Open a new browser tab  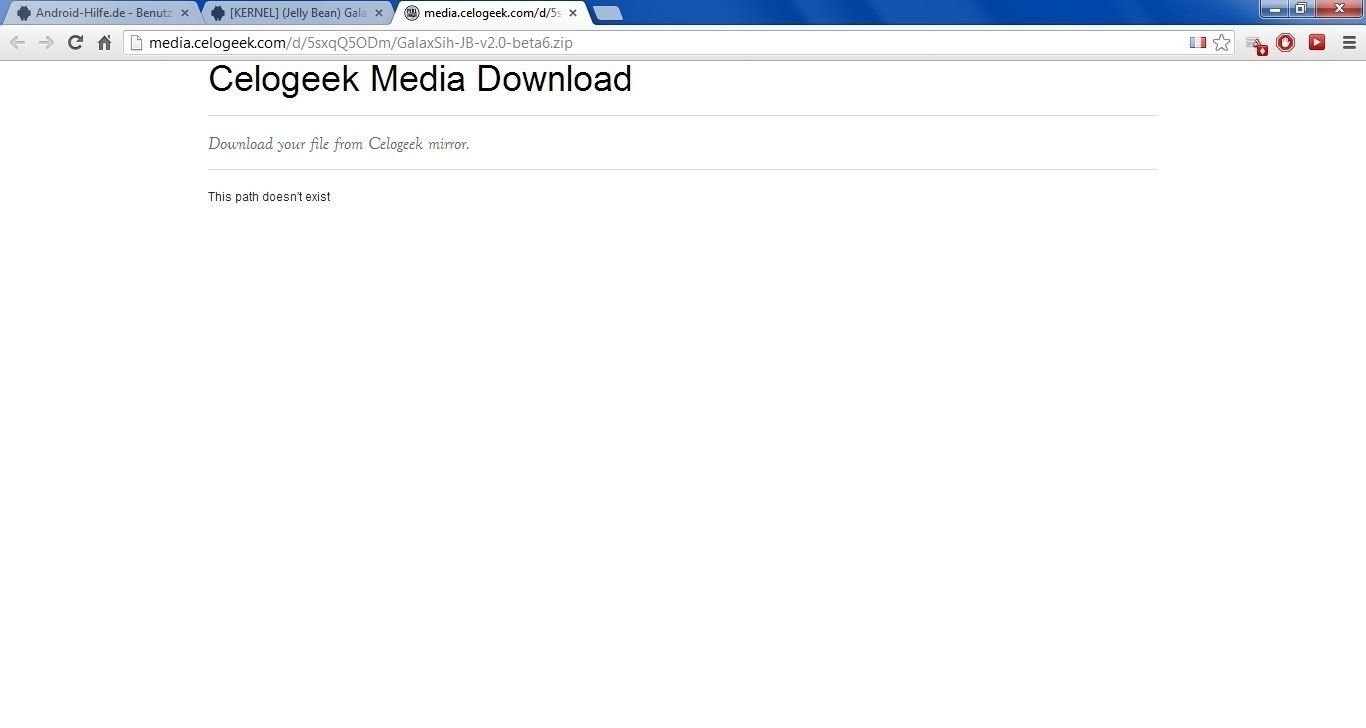click(x=607, y=13)
